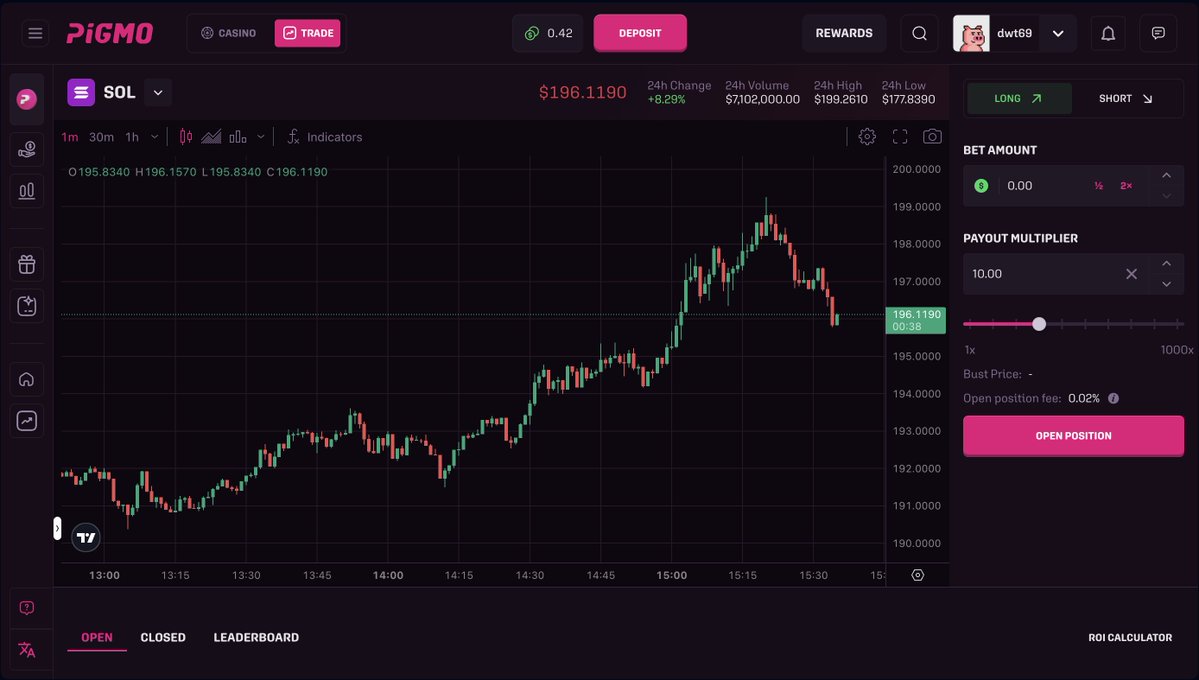Open chart settings gear

[866, 136]
